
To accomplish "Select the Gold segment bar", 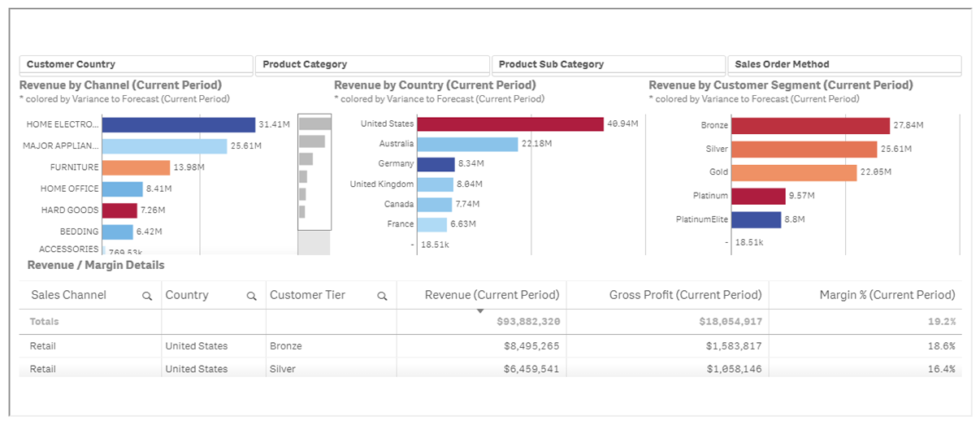I will tap(794, 172).
